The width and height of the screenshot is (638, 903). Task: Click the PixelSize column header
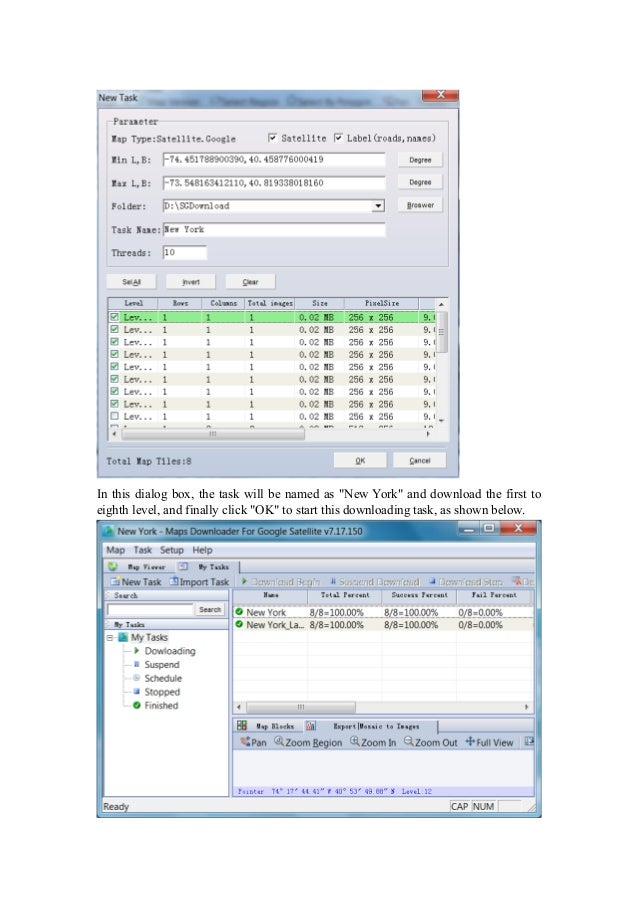tap(381, 303)
